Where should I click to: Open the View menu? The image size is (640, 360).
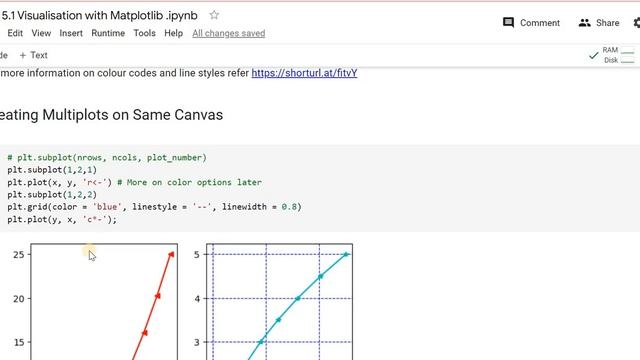coord(41,33)
